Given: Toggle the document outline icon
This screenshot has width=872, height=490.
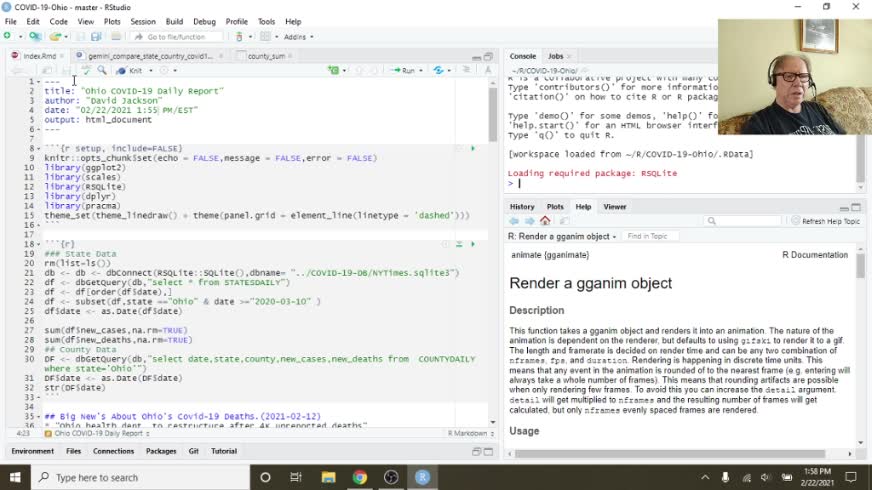Looking at the screenshot, I should tap(467, 70).
